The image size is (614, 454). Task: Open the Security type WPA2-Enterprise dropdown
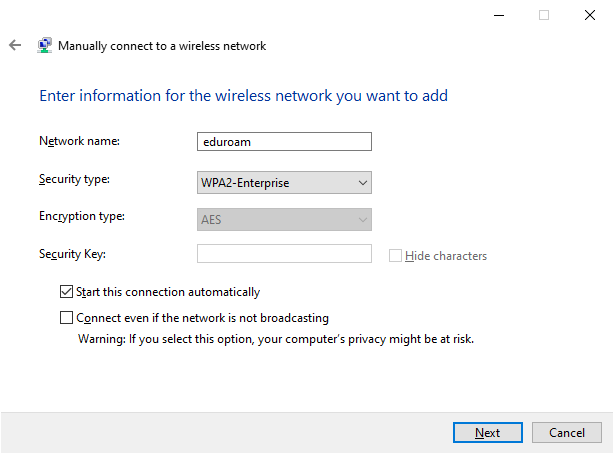tap(284, 182)
